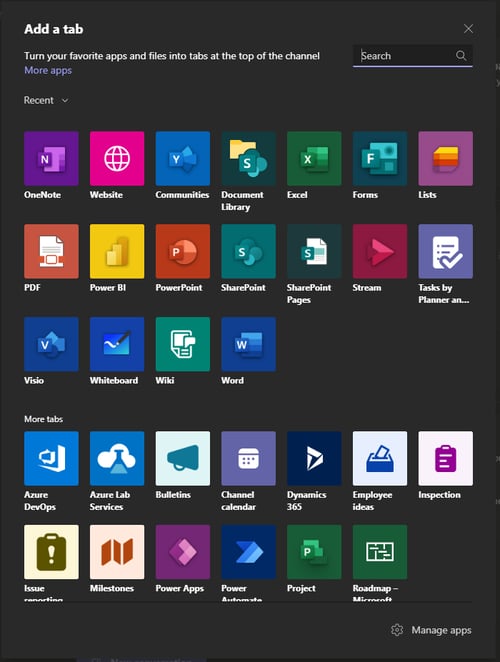Add the OneNote app tab
This screenshot has width=500, height=662.
(x=51, y=158)
